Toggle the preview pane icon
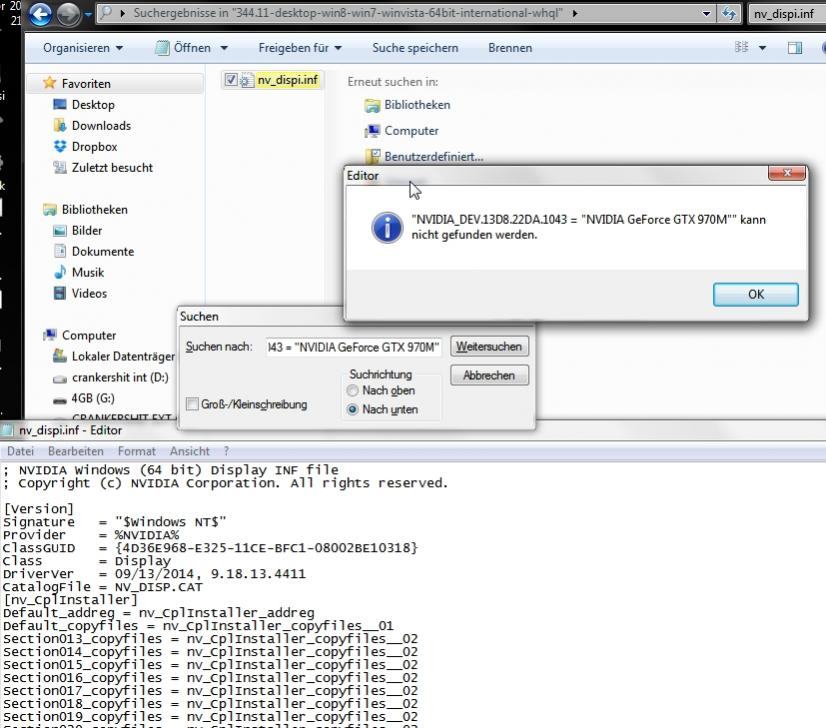The image size is (826, 728). coord(795,48)
